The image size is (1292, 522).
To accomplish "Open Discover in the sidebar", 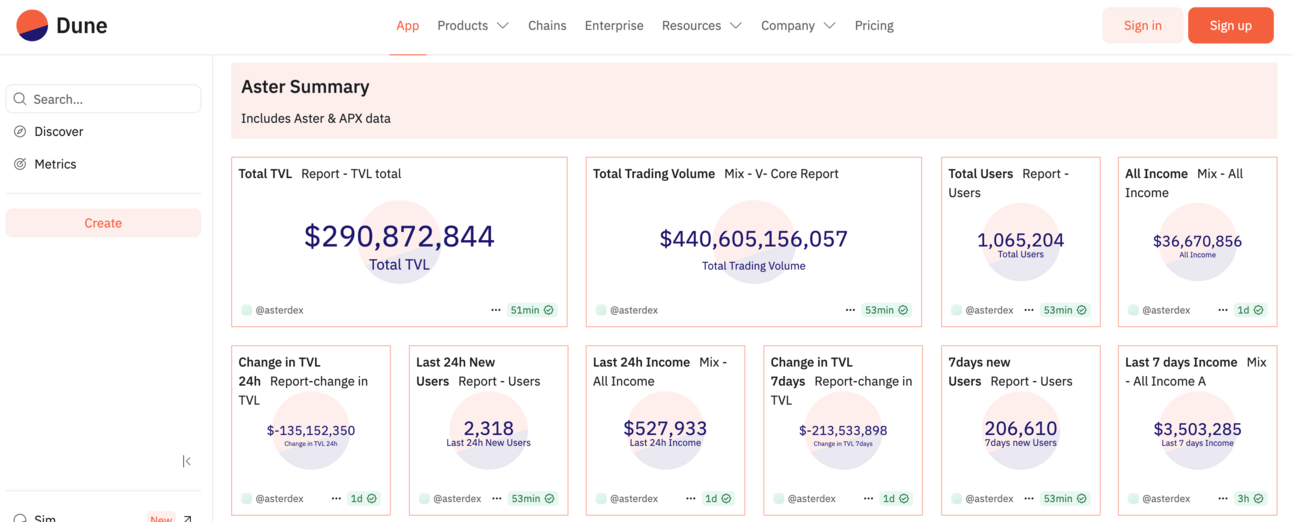I will (x=58, y=131).
